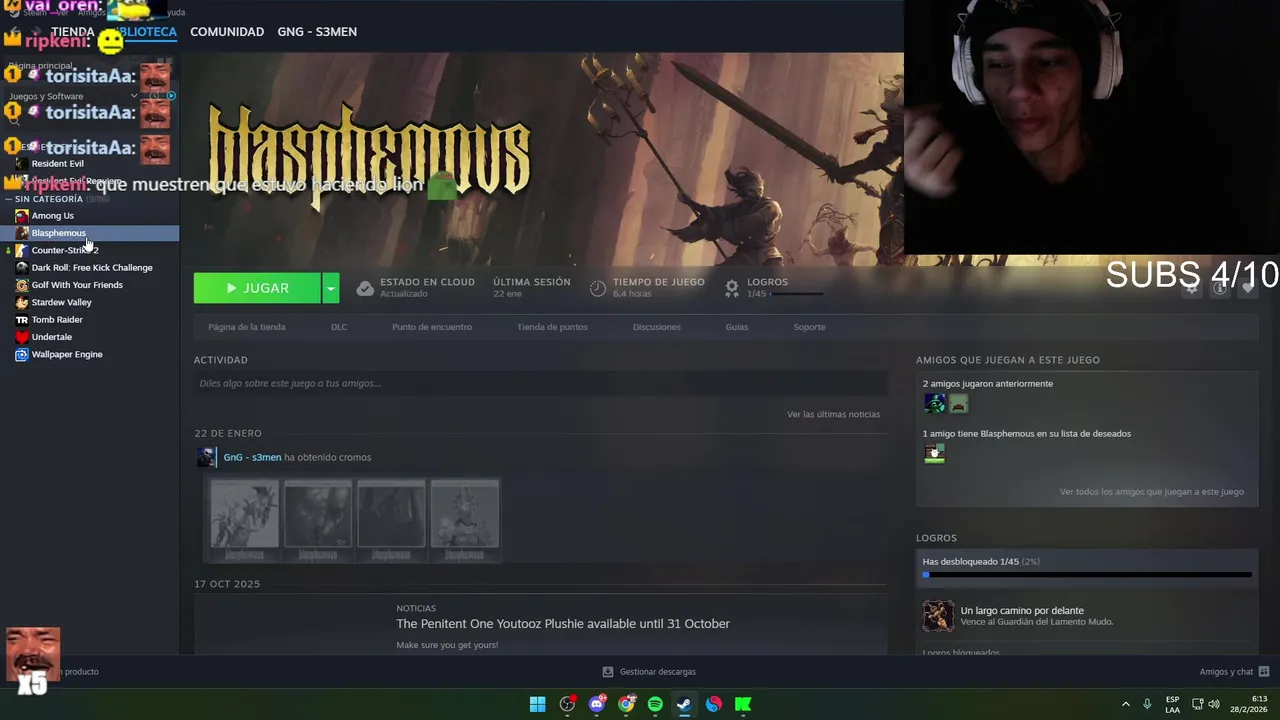Open Google Chrome from the taskbar
Viewport: 1280px width, 720px height.
coord(626,704)
